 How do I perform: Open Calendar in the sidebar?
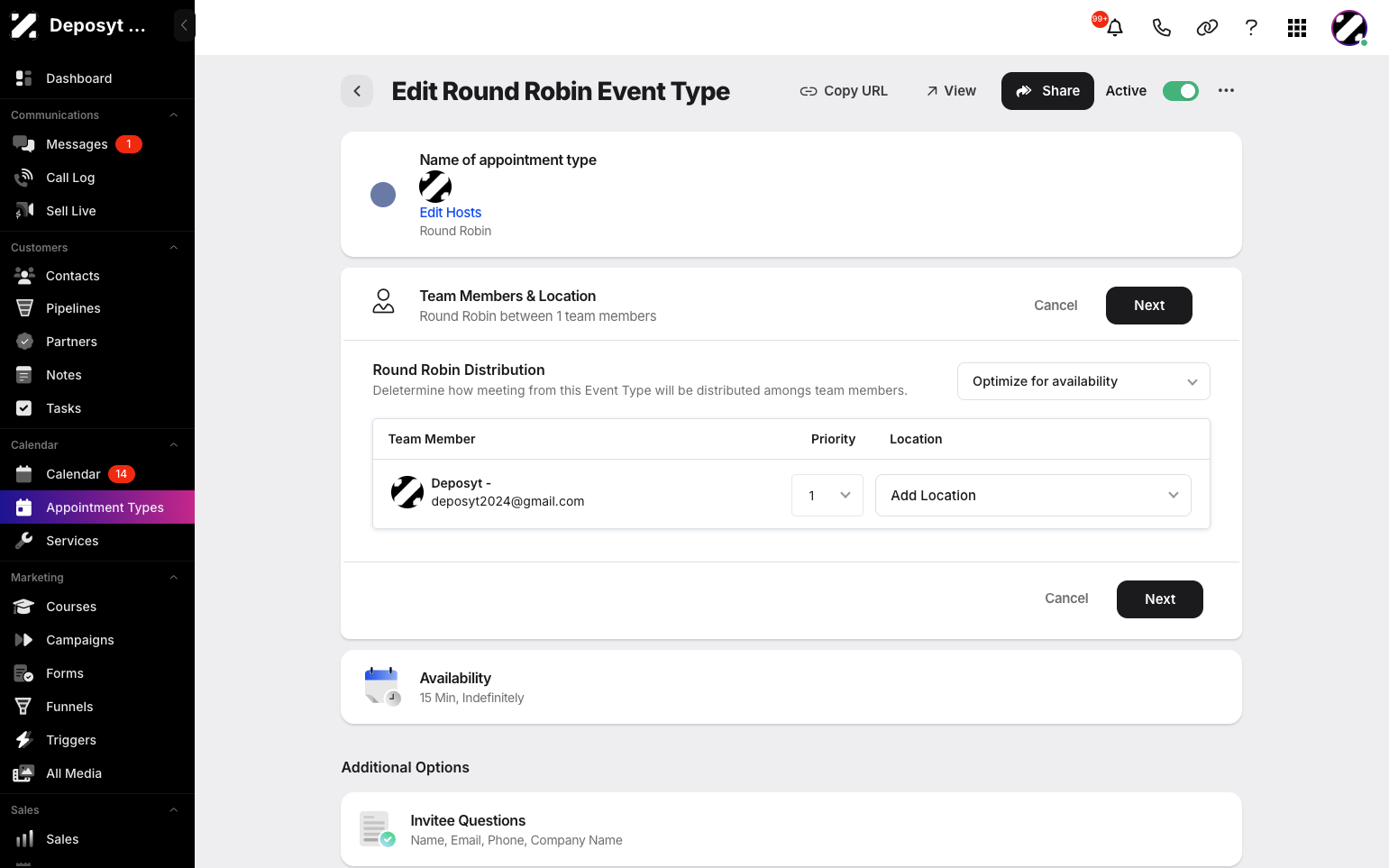click(97, 474)
